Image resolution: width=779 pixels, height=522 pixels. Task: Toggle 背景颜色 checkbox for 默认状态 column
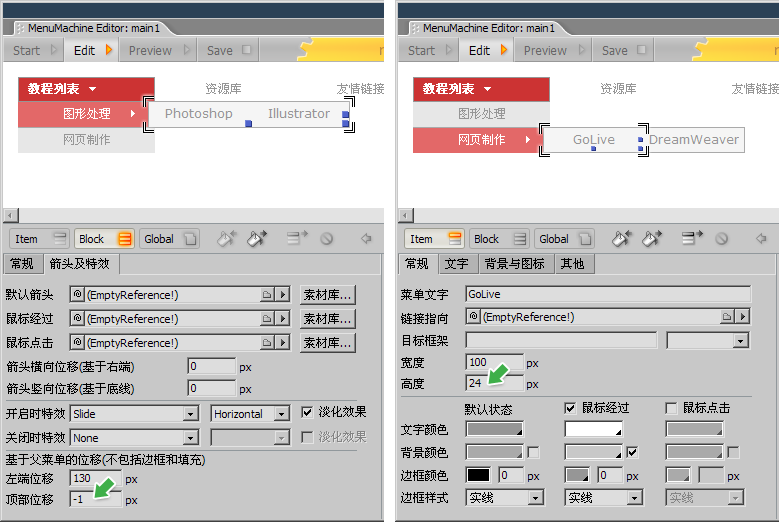point(534,452)
